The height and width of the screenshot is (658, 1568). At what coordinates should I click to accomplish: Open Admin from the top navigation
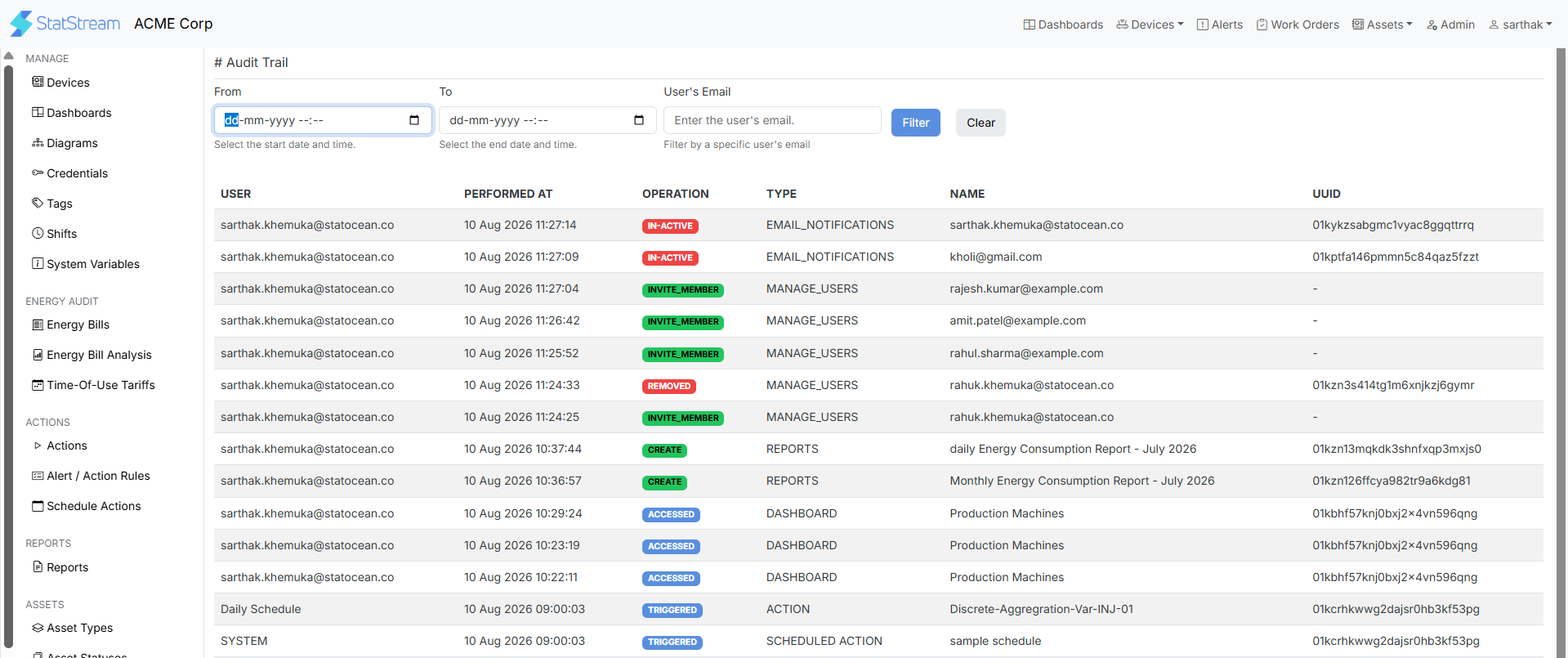pyautogui.click(x=1450, y=25)
